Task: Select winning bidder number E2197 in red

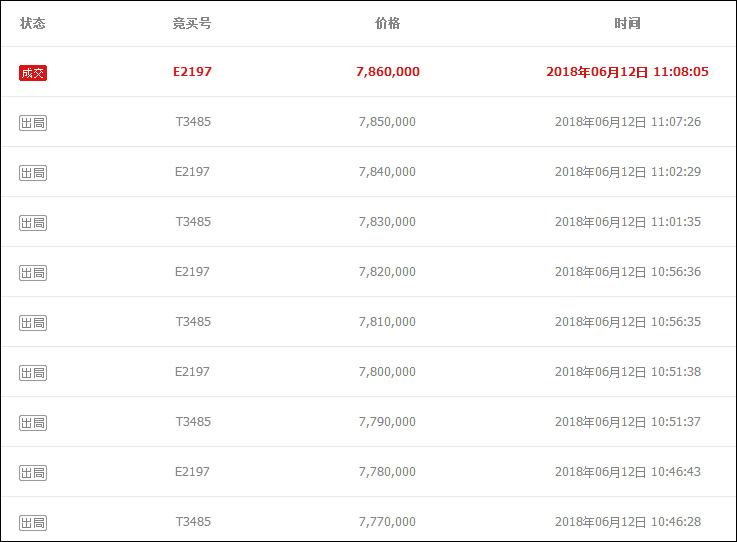Action: (x=192, y=72)
